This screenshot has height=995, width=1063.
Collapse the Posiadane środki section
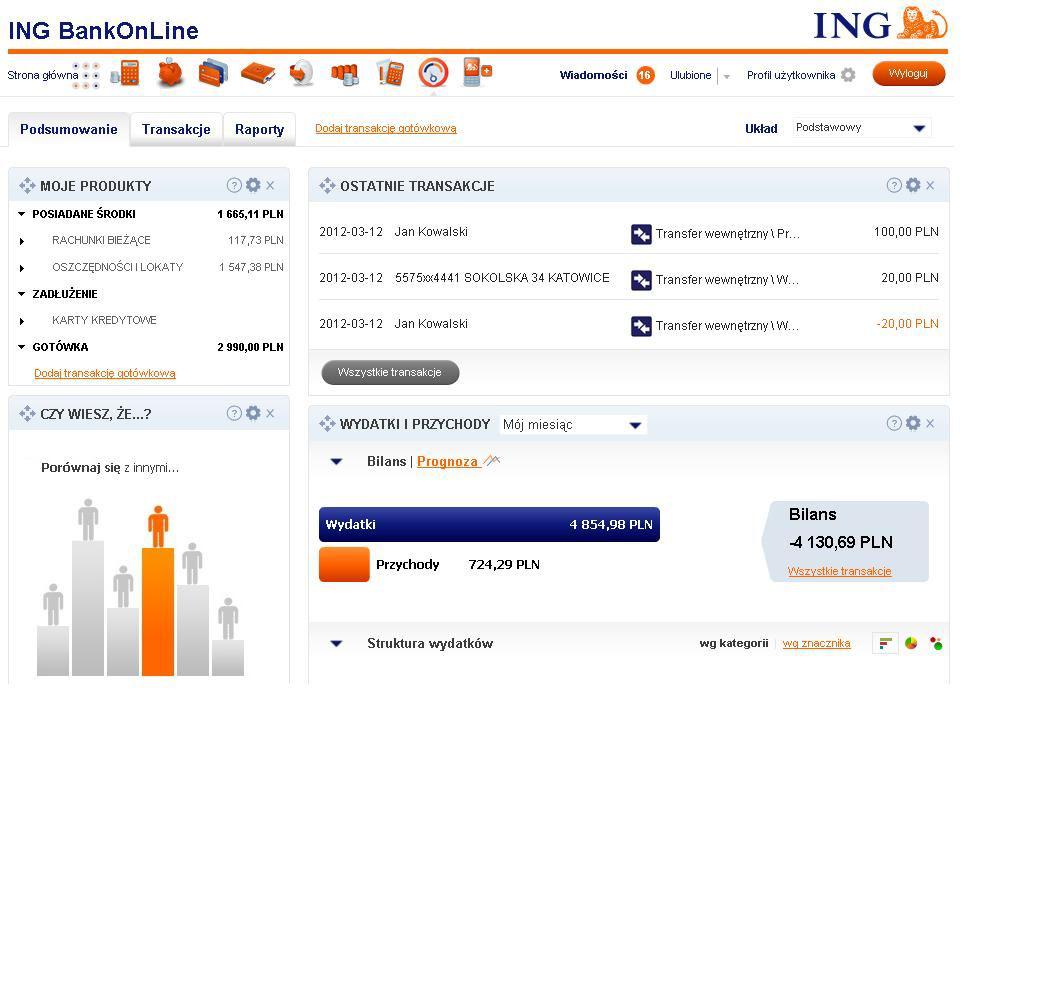tap(22, 214)
